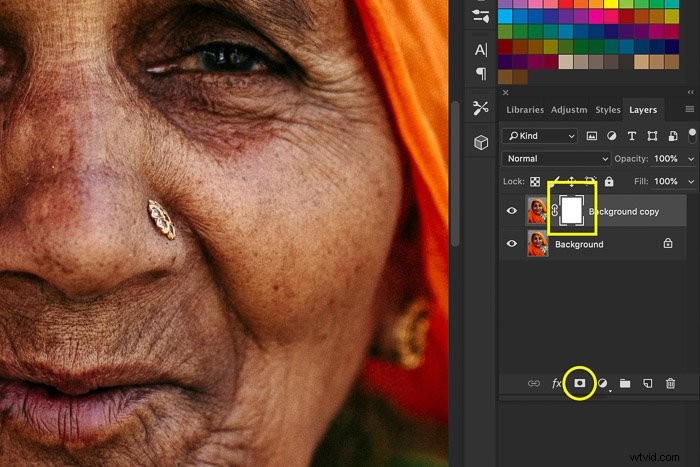Open the Opacity slider arrow
The width and height of the screenshot is (700, 467).
691,159
